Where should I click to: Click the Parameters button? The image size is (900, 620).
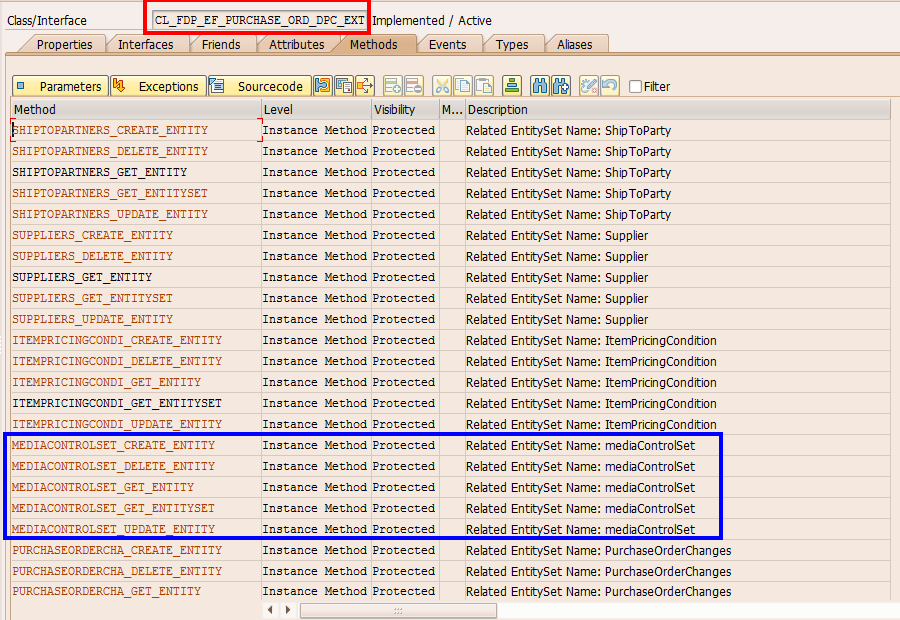[x=59, y=86]
